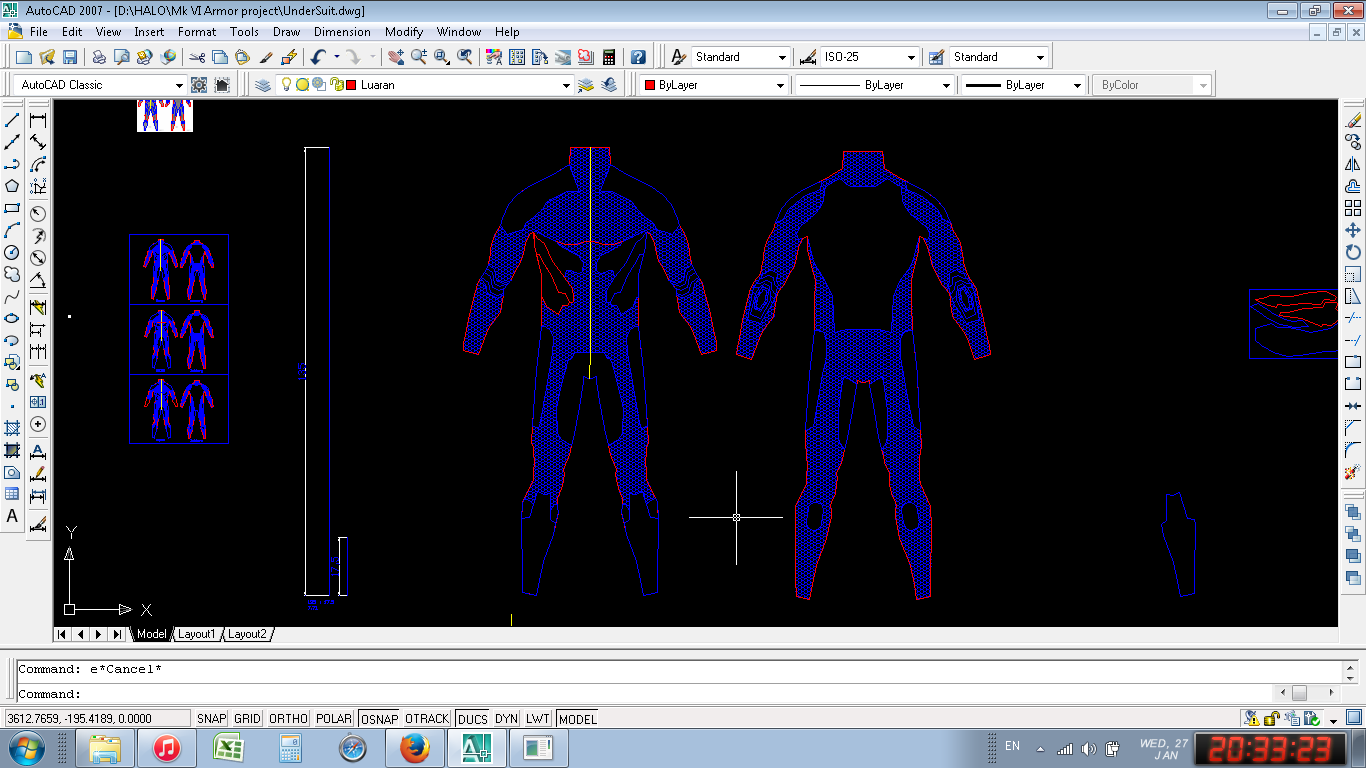
Task: Select the Rectangle draw tool
Action: tap(12, 208)
